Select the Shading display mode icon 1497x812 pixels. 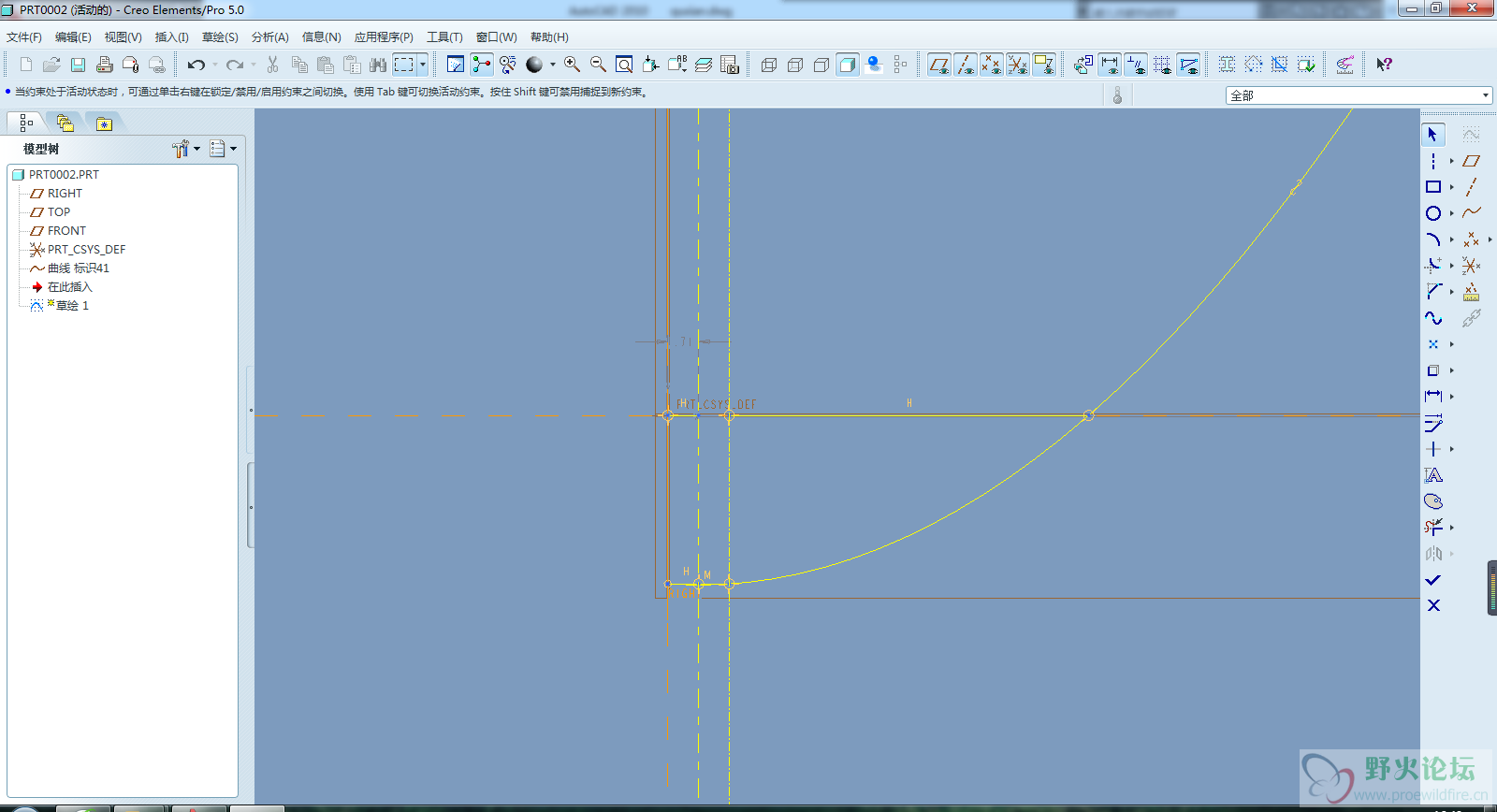click(848, 65)
